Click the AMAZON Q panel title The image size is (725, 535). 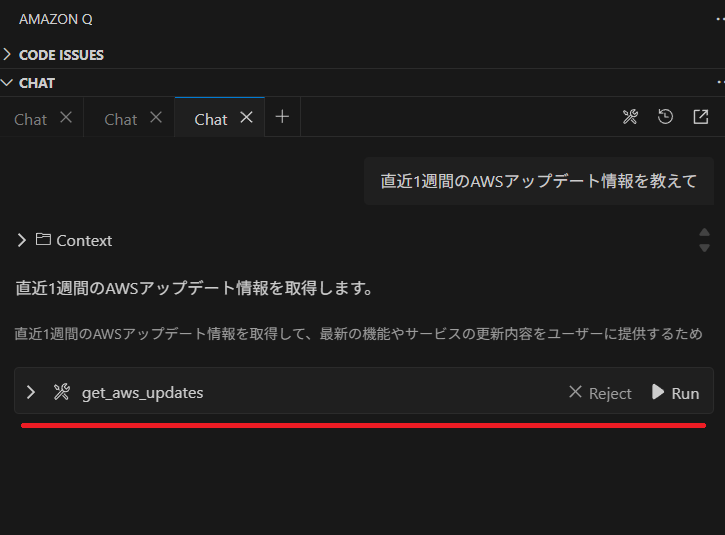[x=55, y=19]
